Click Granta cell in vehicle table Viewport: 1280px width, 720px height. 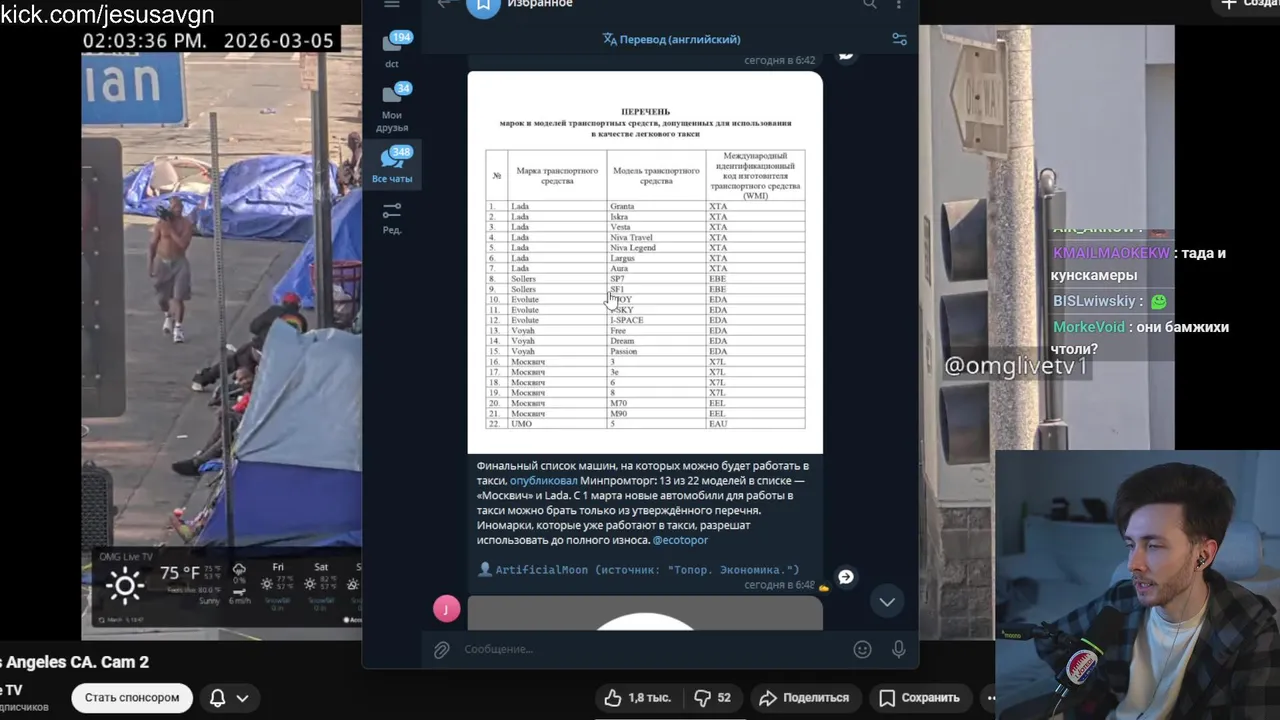coord(656,206)
